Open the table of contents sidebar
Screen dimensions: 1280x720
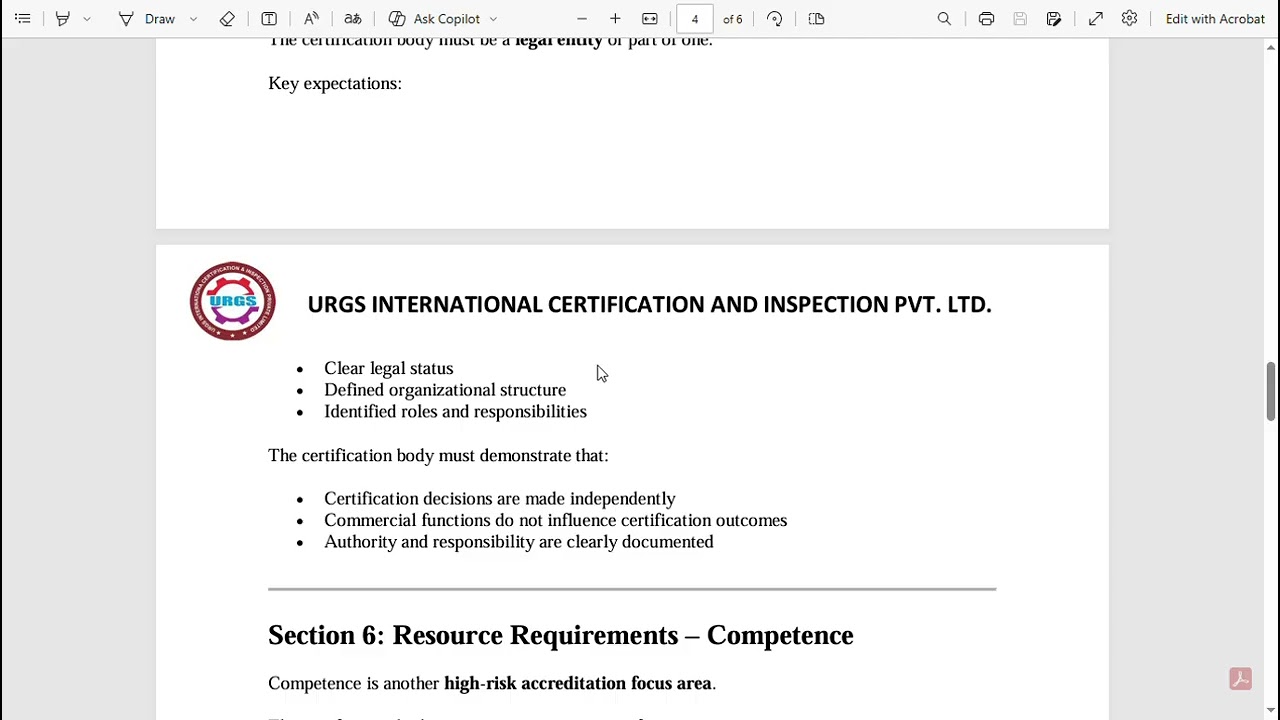pyautogui.click(x=22, y=19)
